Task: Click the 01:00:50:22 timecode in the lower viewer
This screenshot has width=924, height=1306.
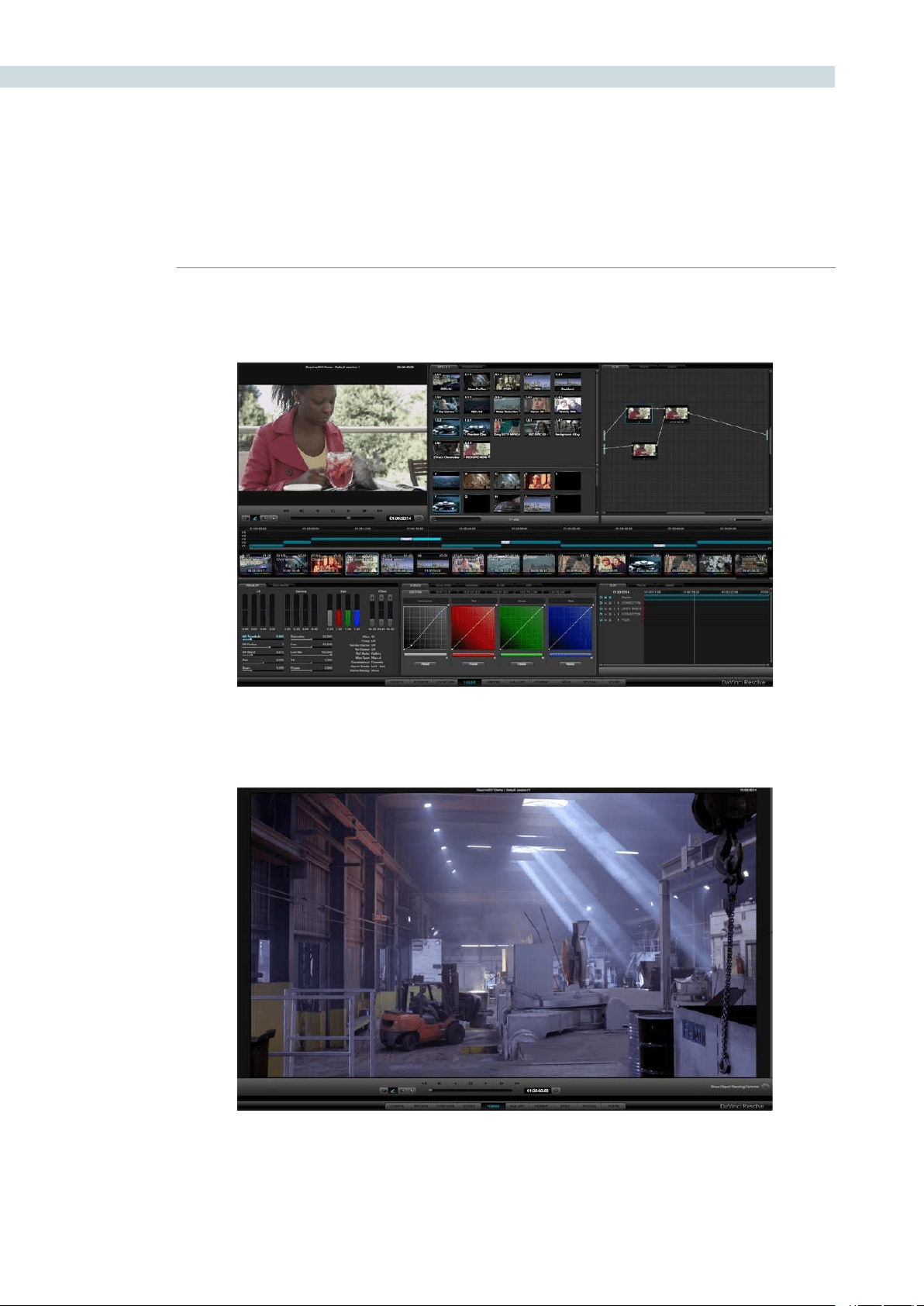Action: (537, 1090)
